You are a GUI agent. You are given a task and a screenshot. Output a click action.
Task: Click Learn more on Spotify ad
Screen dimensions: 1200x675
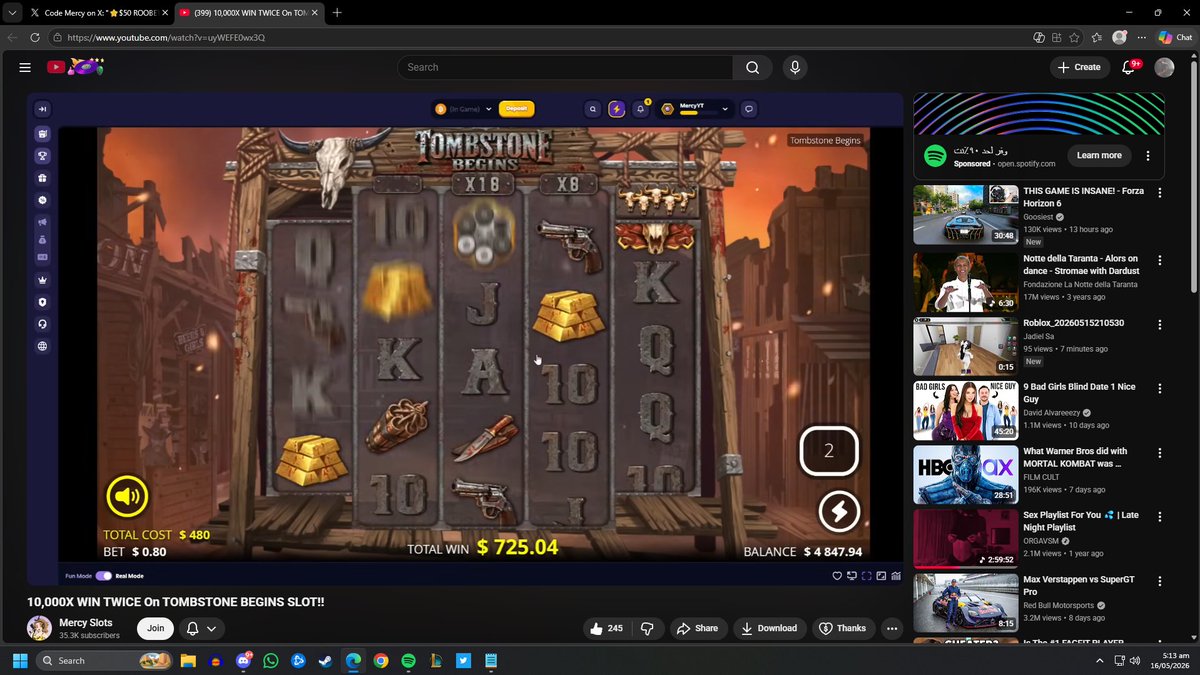click(x=1099, y=155)
